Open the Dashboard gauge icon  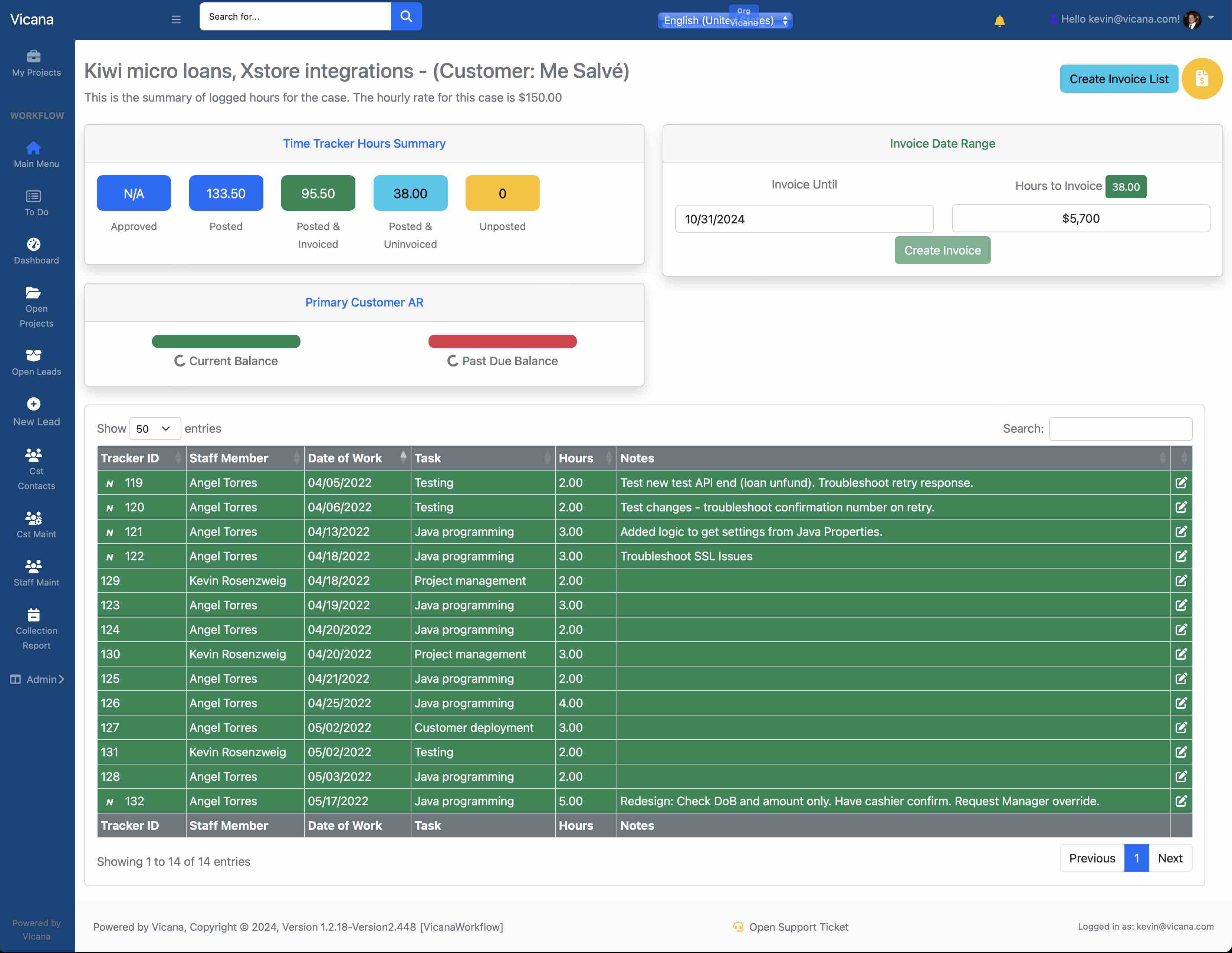34,244
